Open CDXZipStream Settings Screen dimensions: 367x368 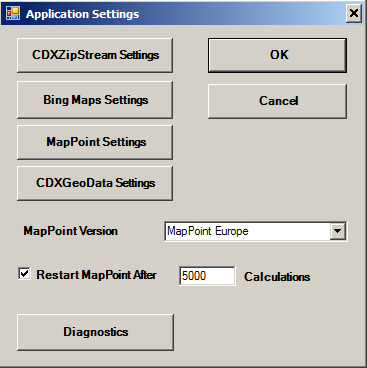point(95,55)
